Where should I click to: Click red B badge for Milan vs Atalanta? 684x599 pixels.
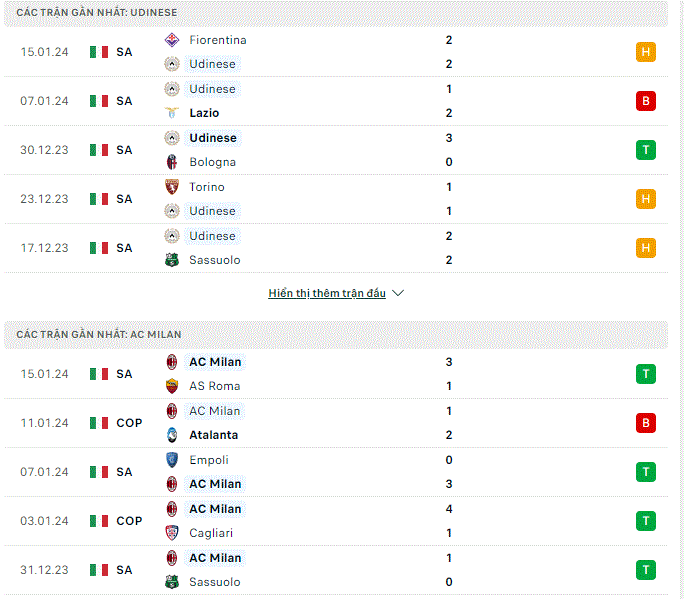(x=646, y=423)
